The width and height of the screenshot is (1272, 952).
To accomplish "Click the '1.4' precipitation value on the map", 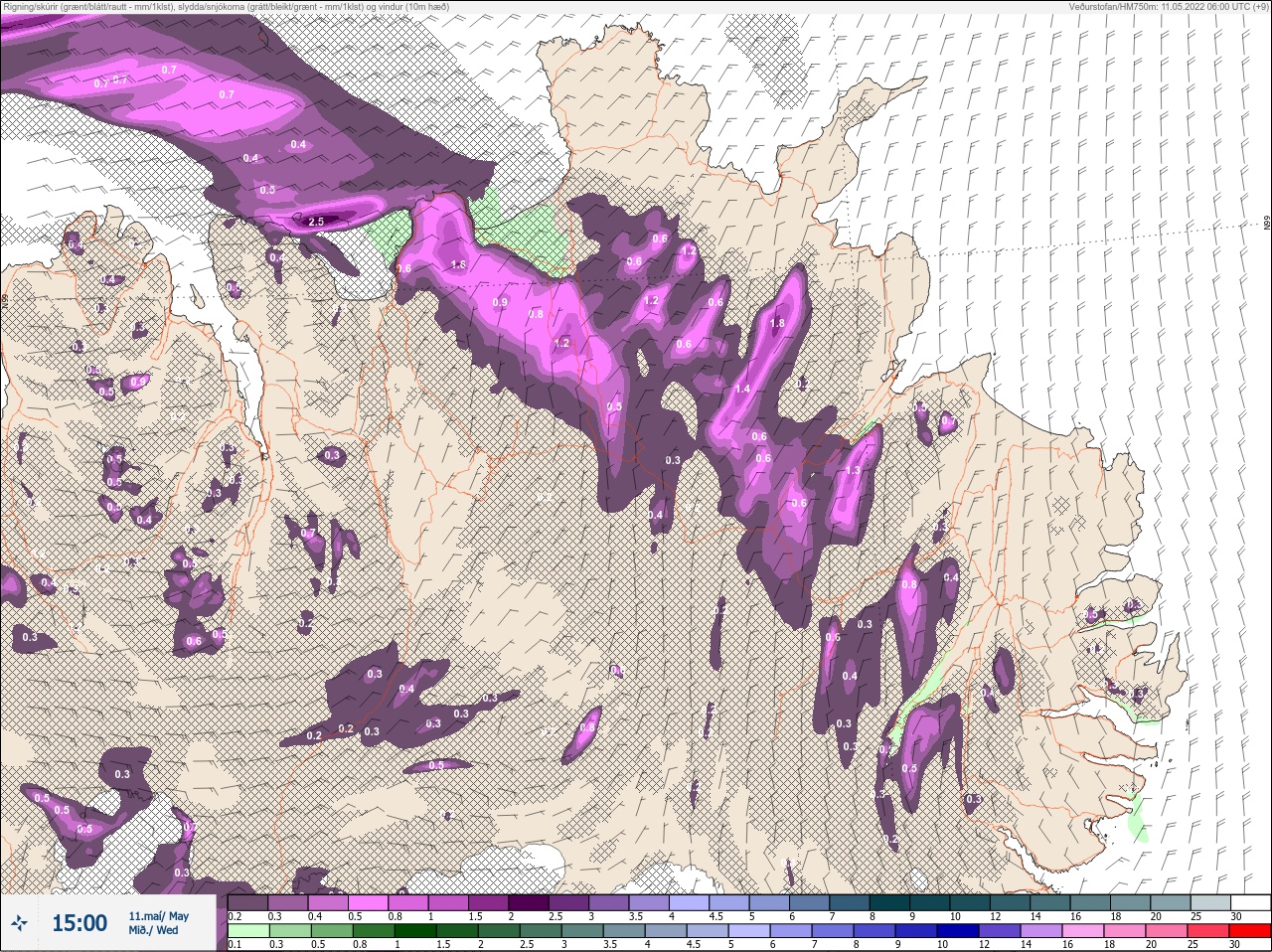I will [x=742, y=390].
